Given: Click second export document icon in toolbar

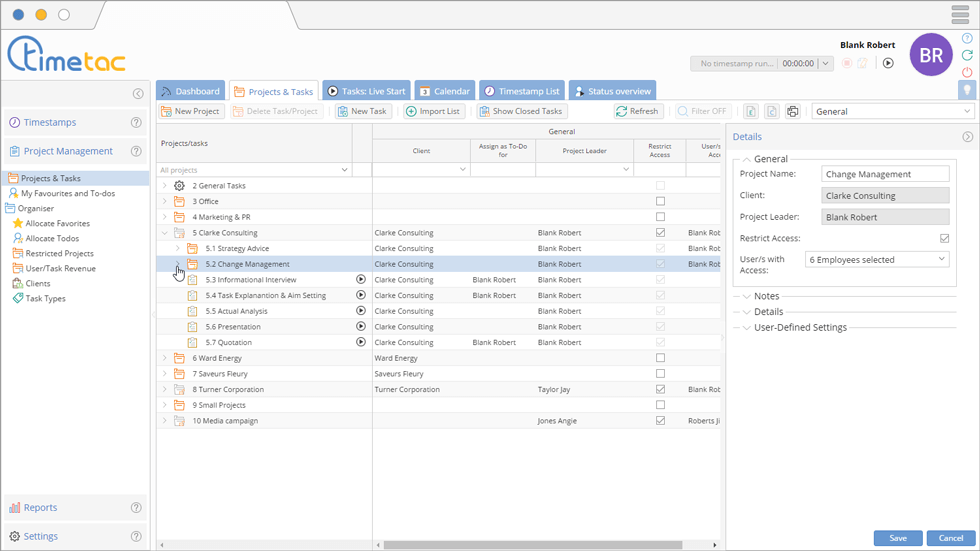Looking at the screenshot, I should tap(772, 111).
